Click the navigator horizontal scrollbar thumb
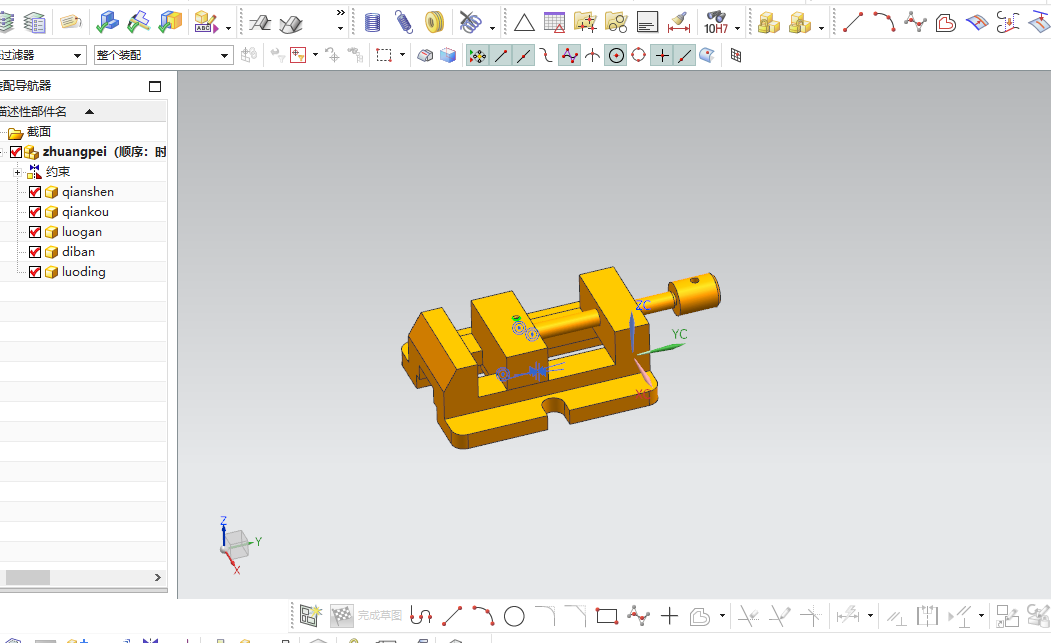 (x=27, y=577)
